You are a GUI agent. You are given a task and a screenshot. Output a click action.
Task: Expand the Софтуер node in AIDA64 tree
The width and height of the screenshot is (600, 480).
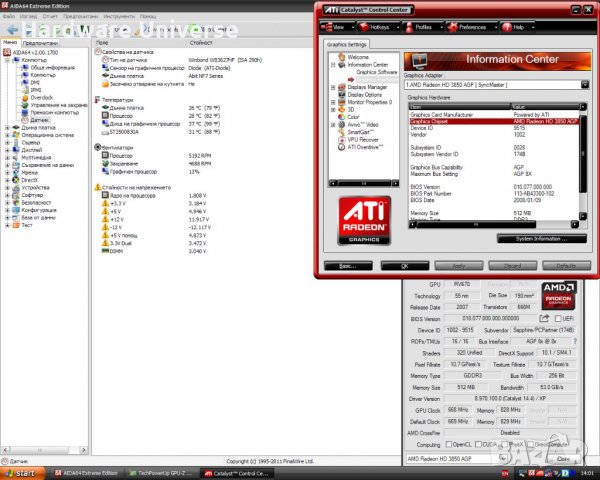coord(7,195)
